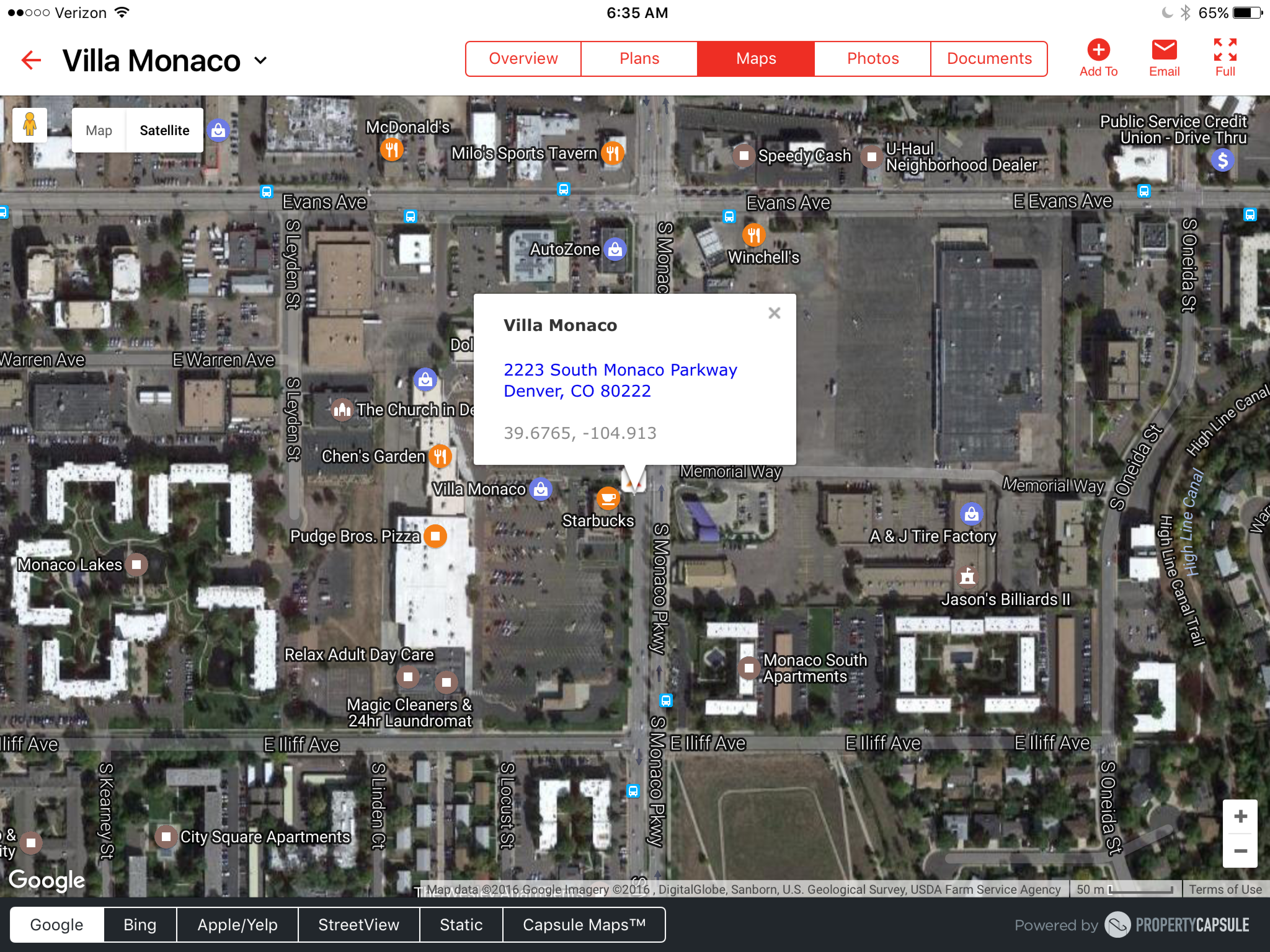Open the Google logo link

(47, 880)
